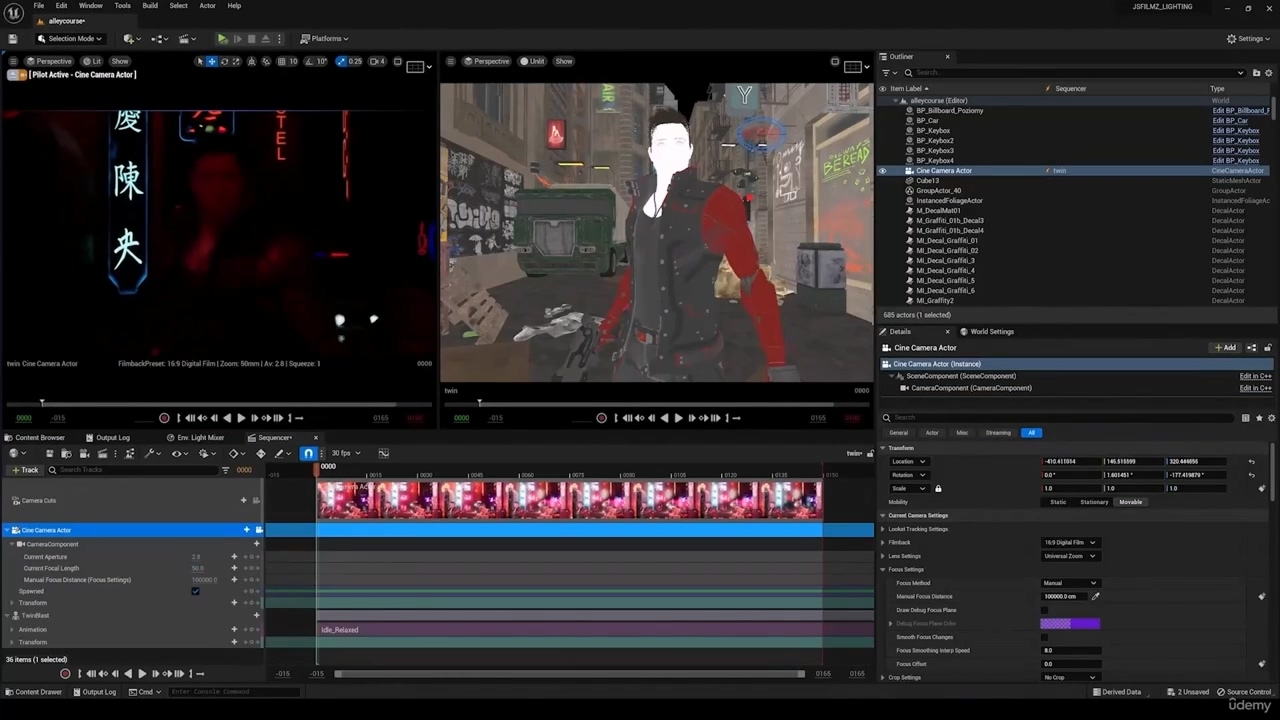
Task: Open the Focus Method Manual dropdown
Action: pos(1070,583)
